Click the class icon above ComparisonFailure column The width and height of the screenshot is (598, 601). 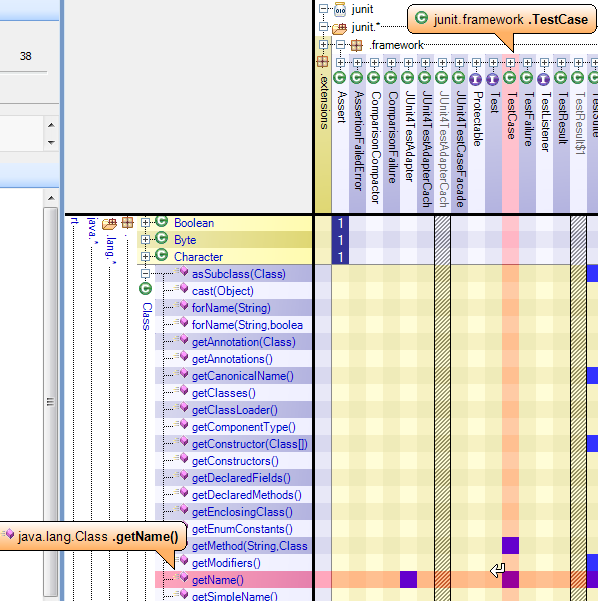point(391,78)
